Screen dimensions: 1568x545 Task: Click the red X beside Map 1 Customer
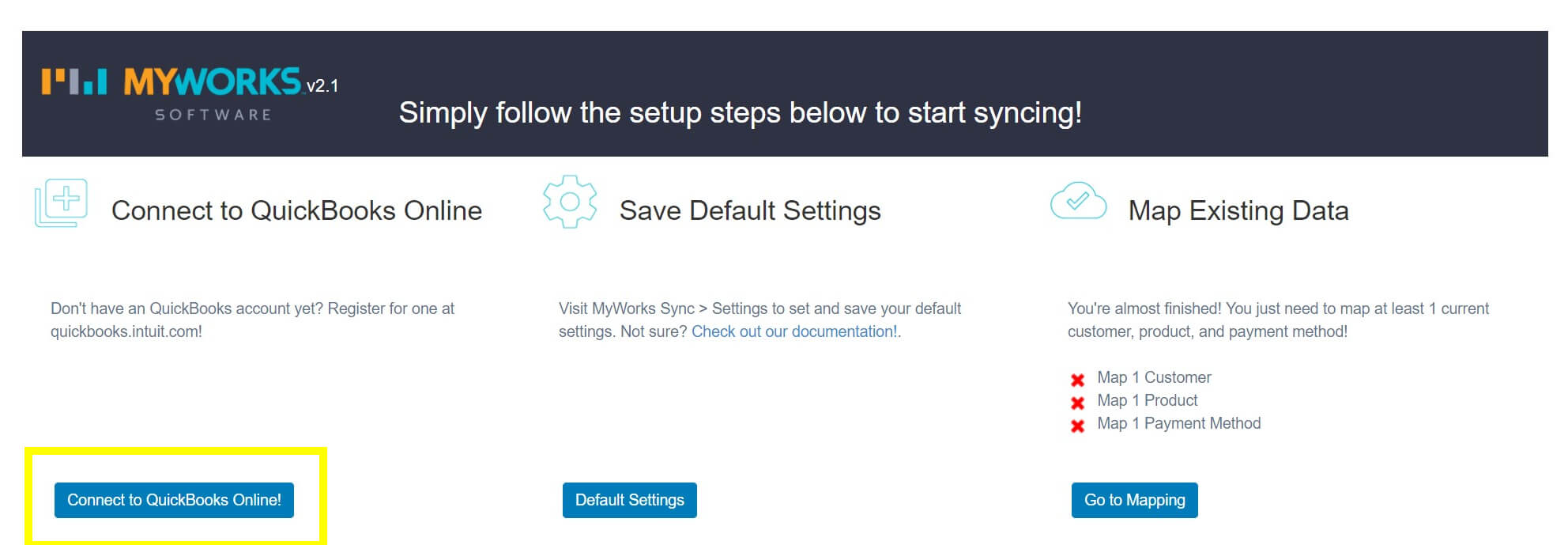click(x=1077, y=380)
